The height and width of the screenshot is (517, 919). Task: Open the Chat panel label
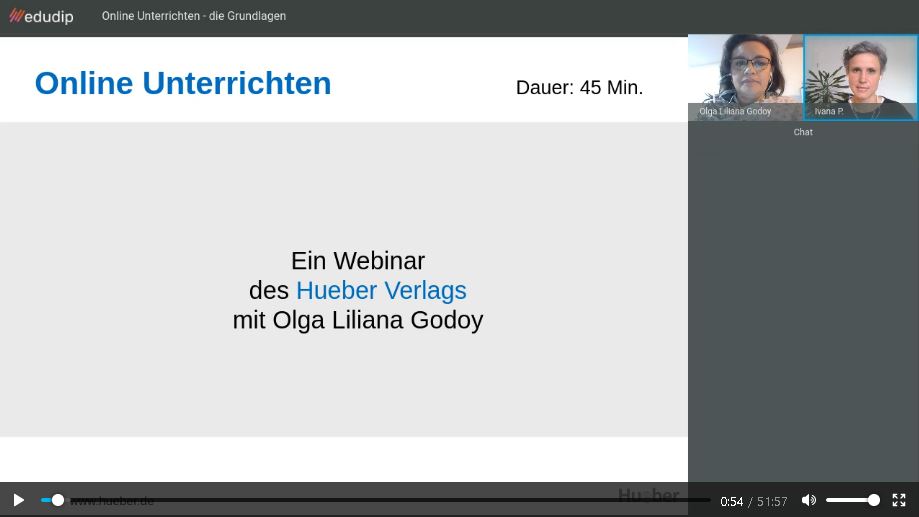point(803,132)
